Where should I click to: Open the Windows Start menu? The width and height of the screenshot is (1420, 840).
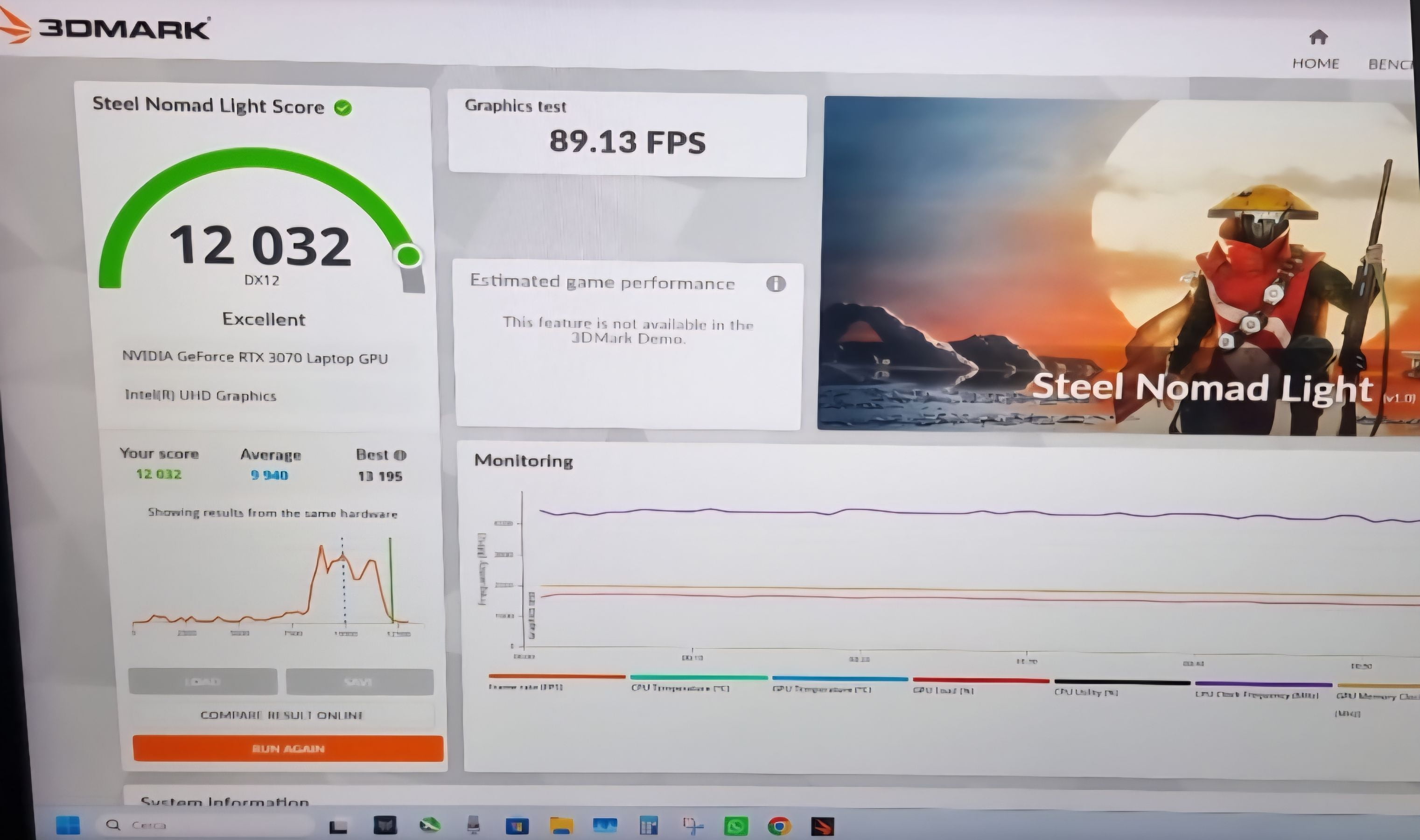[x=68, y=825]
